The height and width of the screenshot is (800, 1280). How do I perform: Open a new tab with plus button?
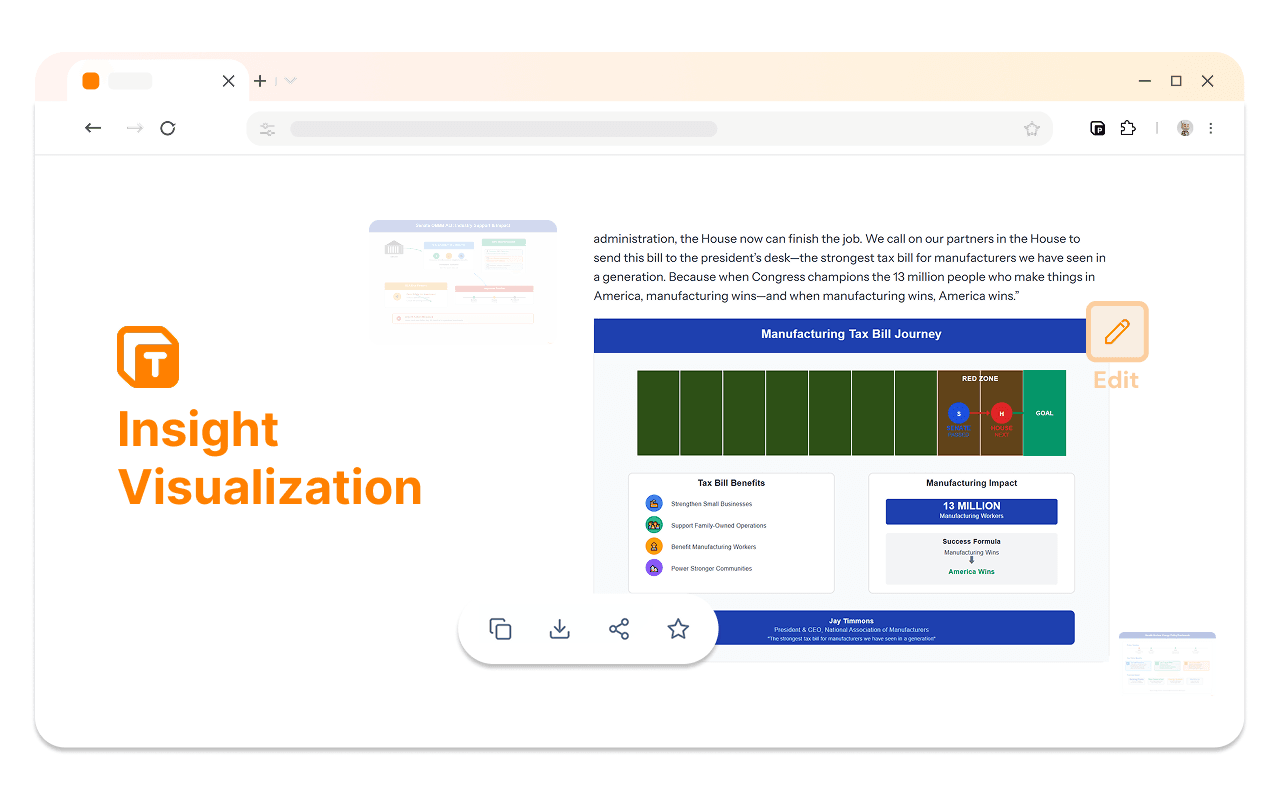[260, 81]
